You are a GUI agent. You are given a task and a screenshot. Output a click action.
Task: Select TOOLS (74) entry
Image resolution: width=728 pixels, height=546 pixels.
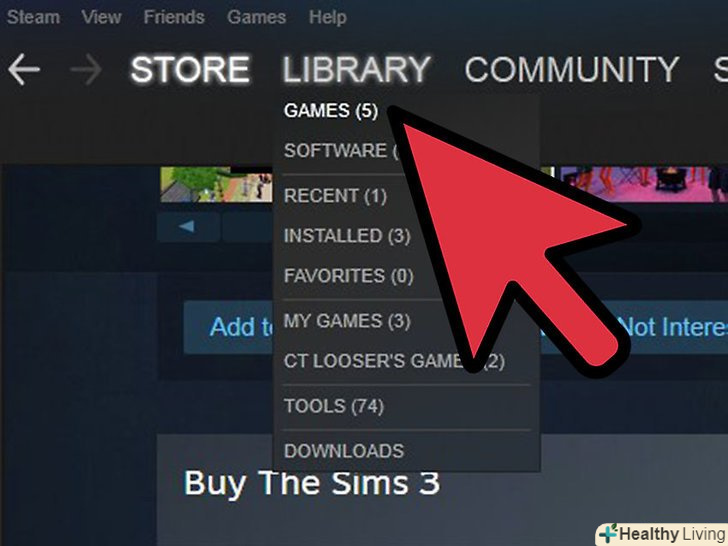tap(334, 406)
